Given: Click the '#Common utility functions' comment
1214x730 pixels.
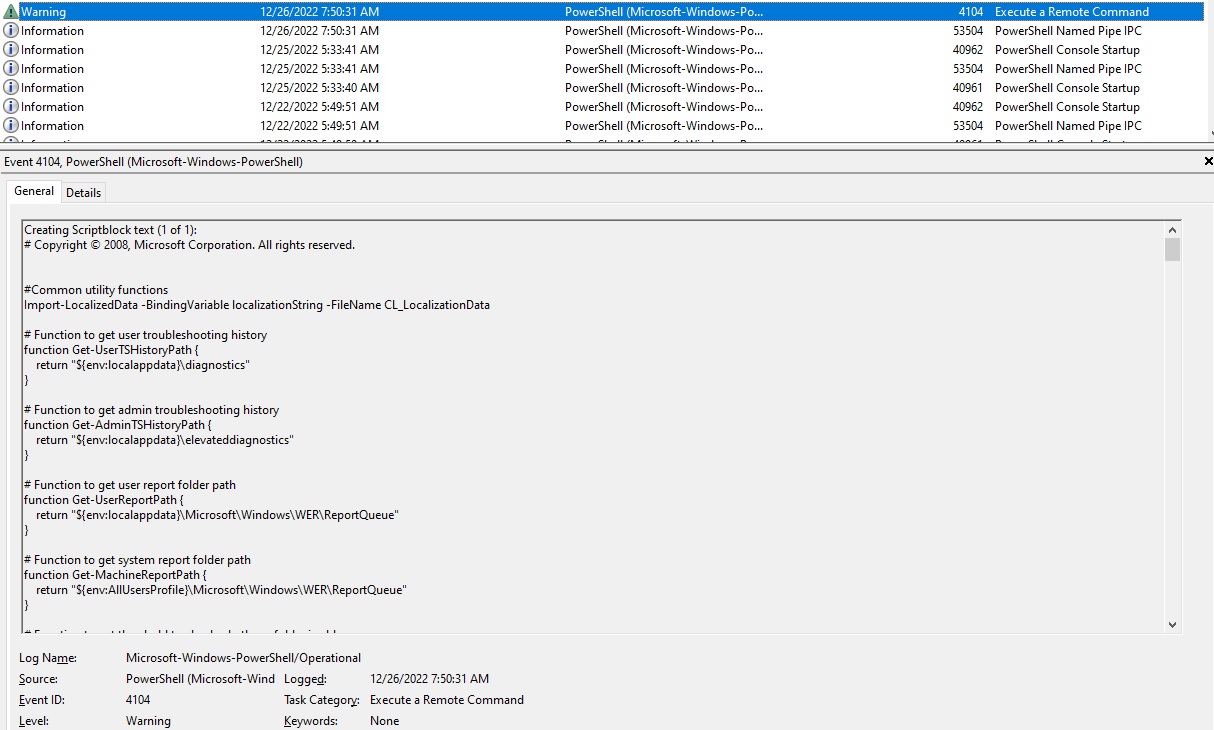Looking at the screenshot, I should 96,290.
